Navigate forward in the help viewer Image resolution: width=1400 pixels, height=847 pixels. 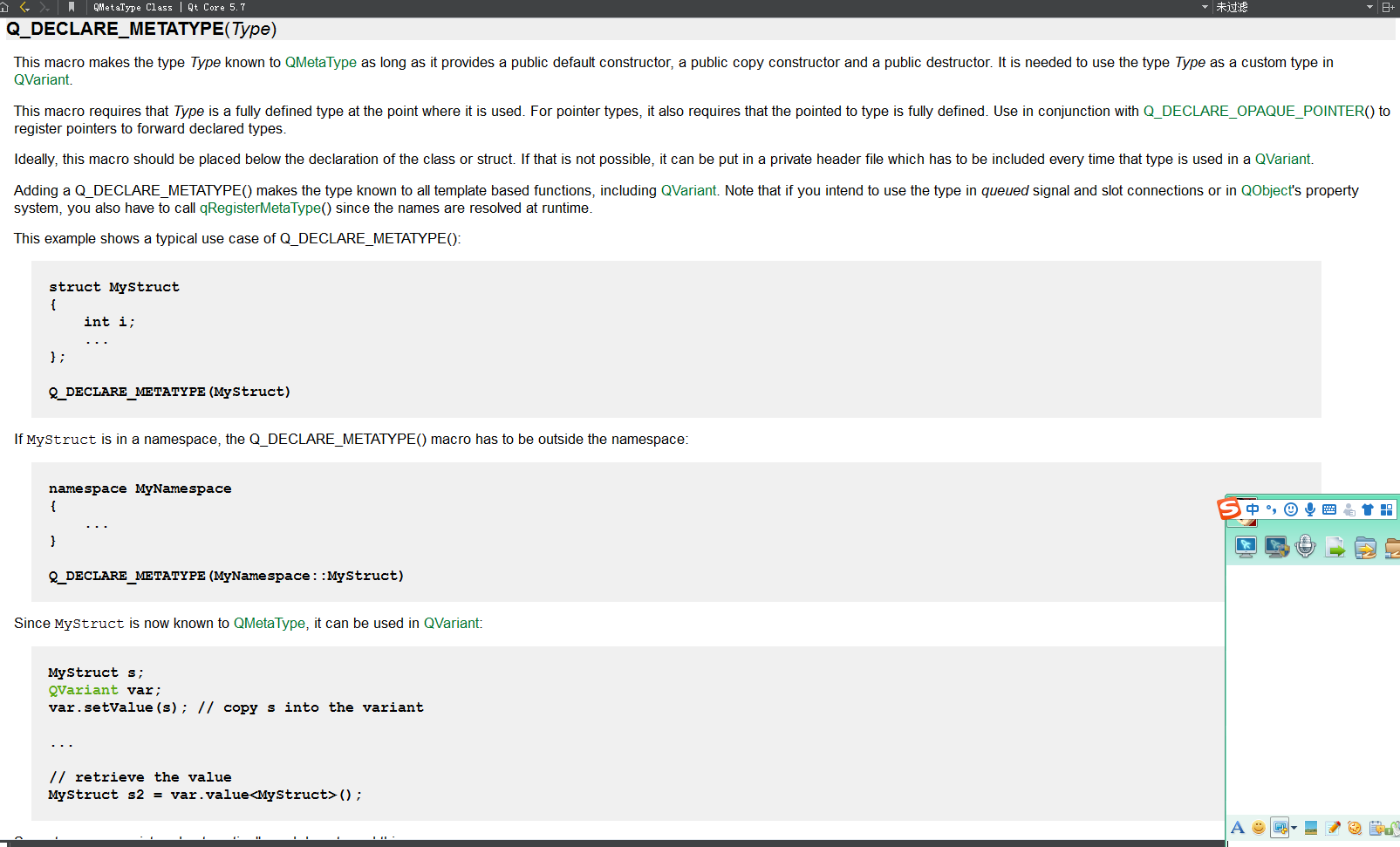click(x=44, y=7)
